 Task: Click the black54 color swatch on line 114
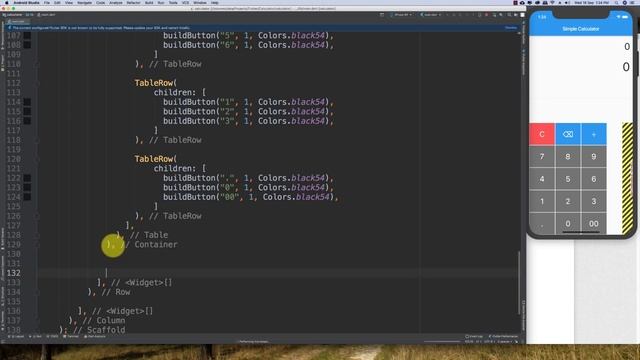tap(27, 102)
